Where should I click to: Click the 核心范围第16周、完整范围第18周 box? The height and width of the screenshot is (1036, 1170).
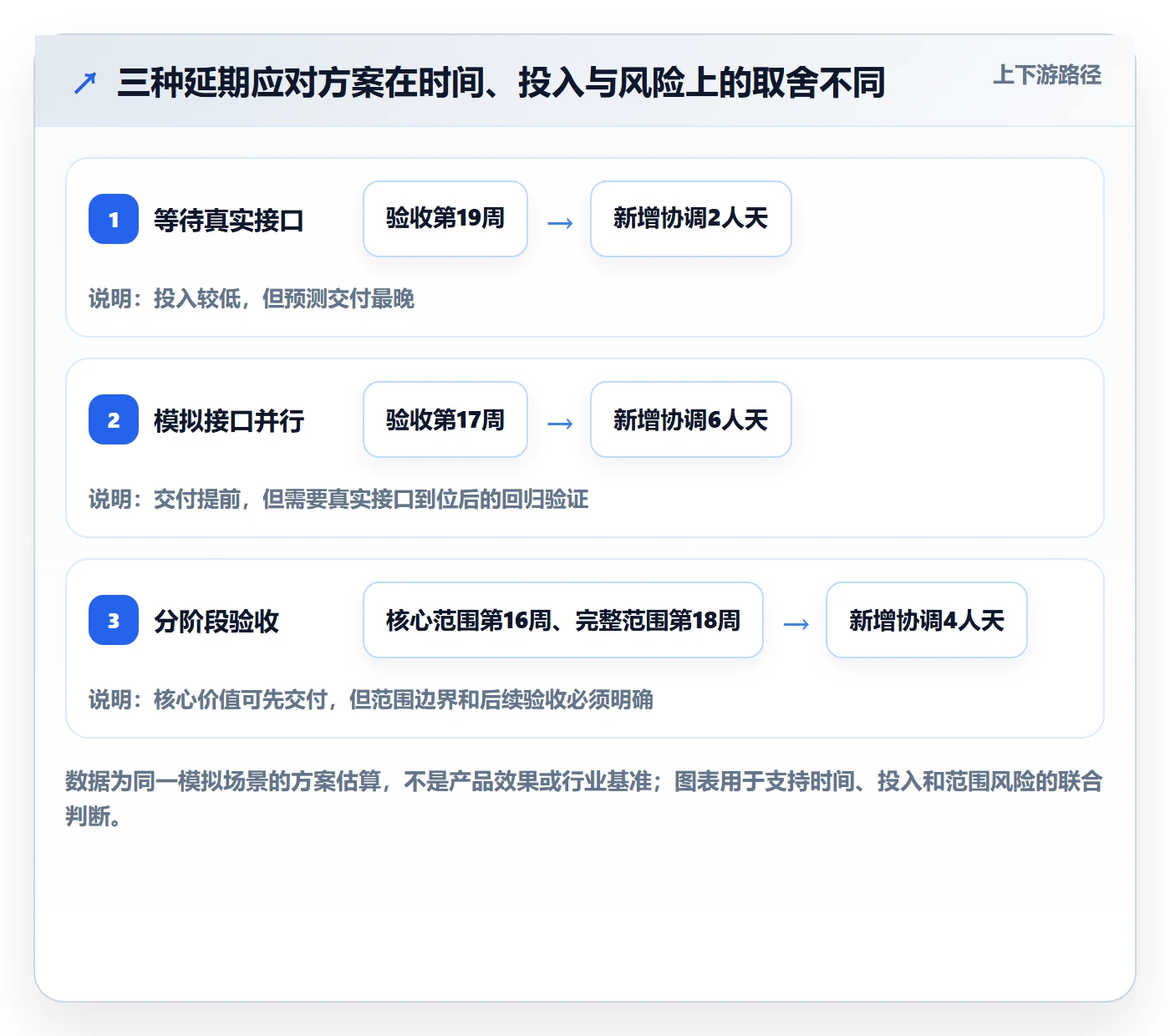pyautogui.click(x=563, y=620)
